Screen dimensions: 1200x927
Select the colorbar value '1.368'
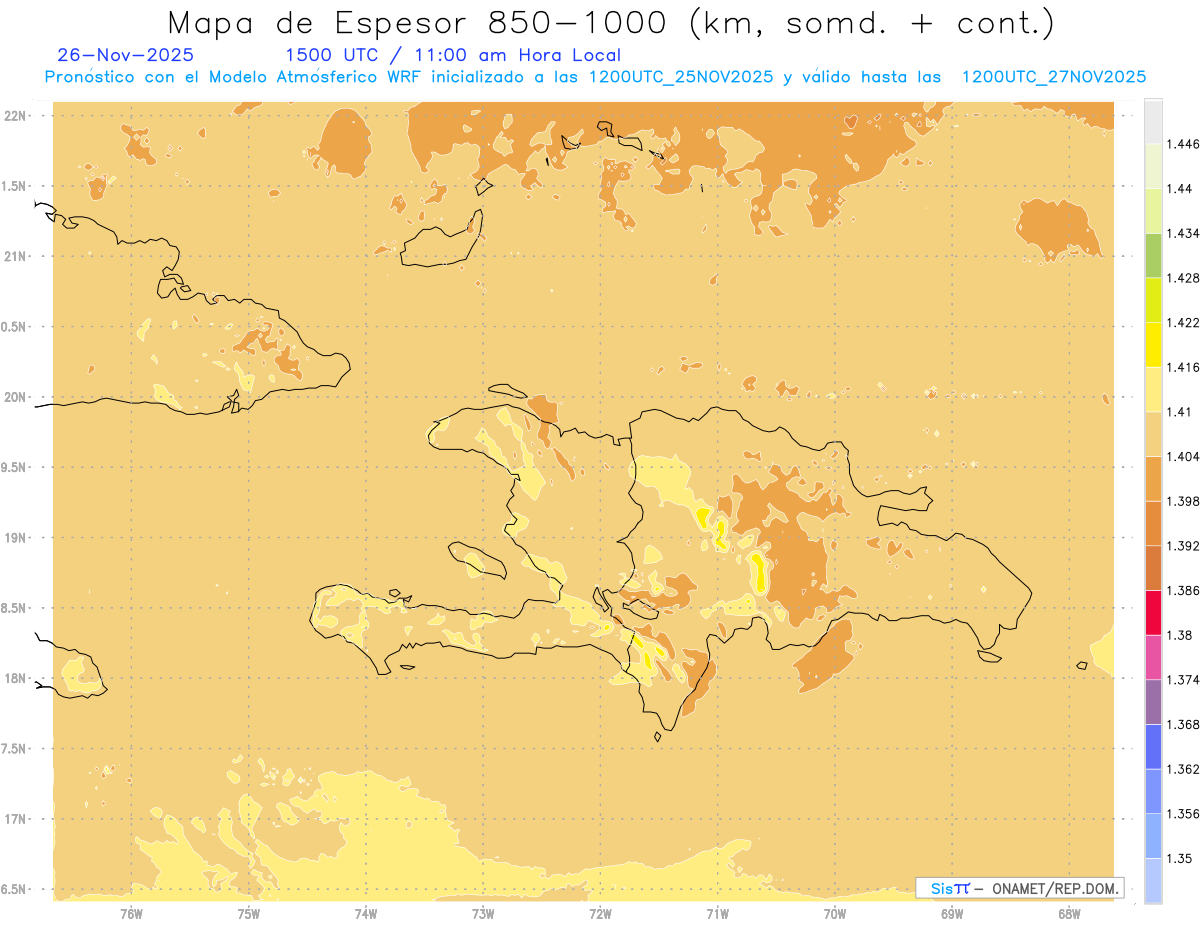click(x=1183, y=724)
